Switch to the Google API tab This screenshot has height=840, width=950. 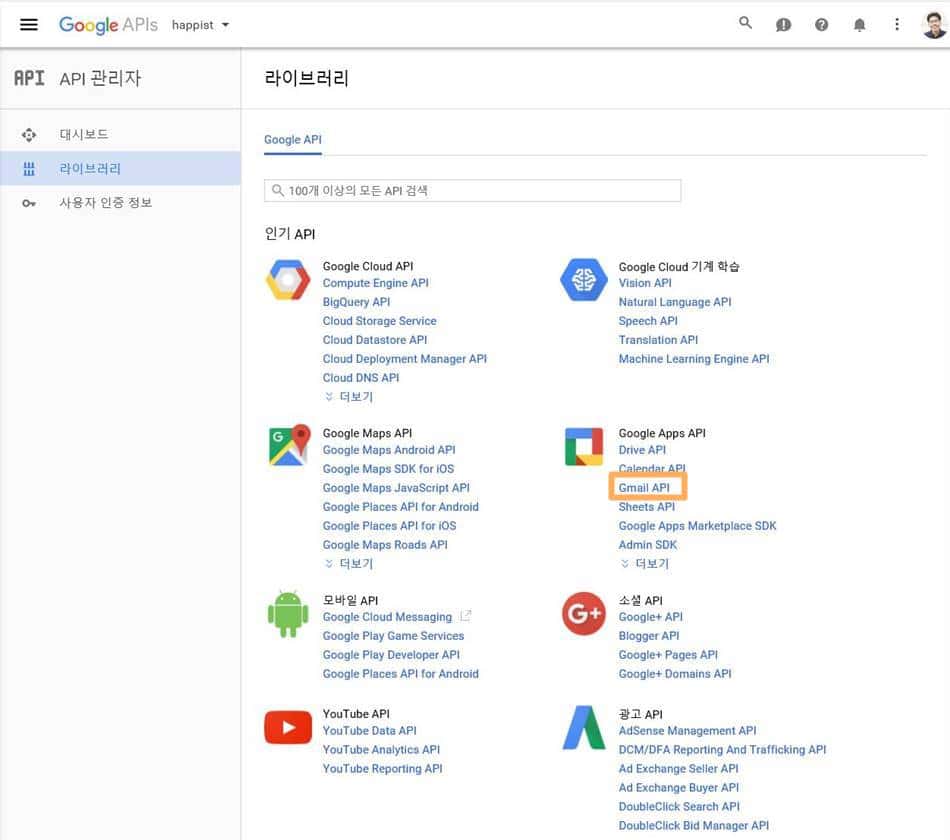(x=292, y=140)
